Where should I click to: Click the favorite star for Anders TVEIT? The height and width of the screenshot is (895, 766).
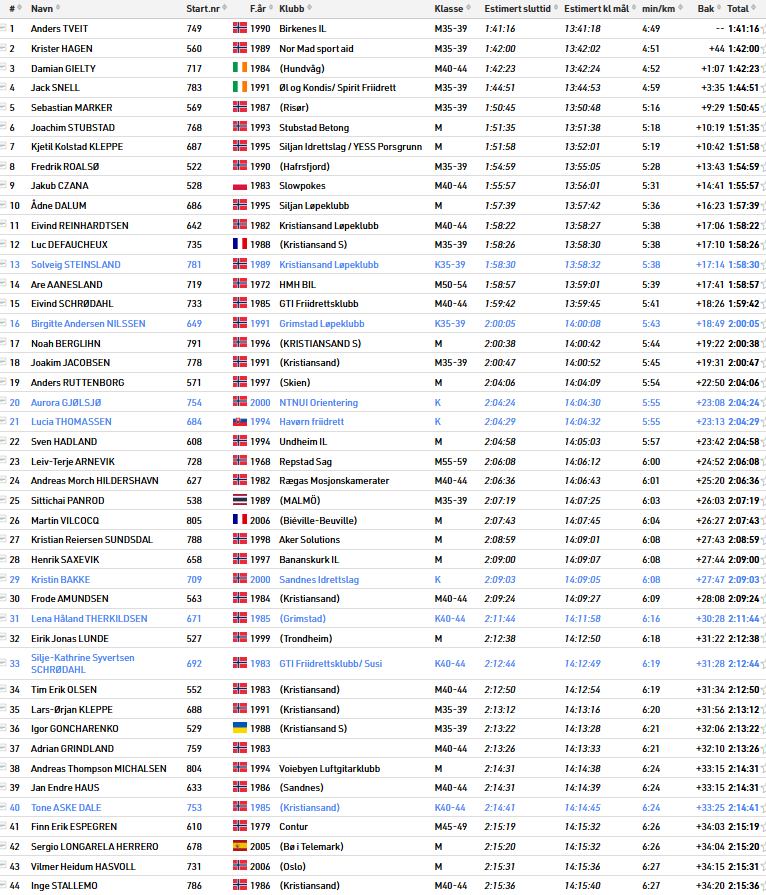[761, 29]
